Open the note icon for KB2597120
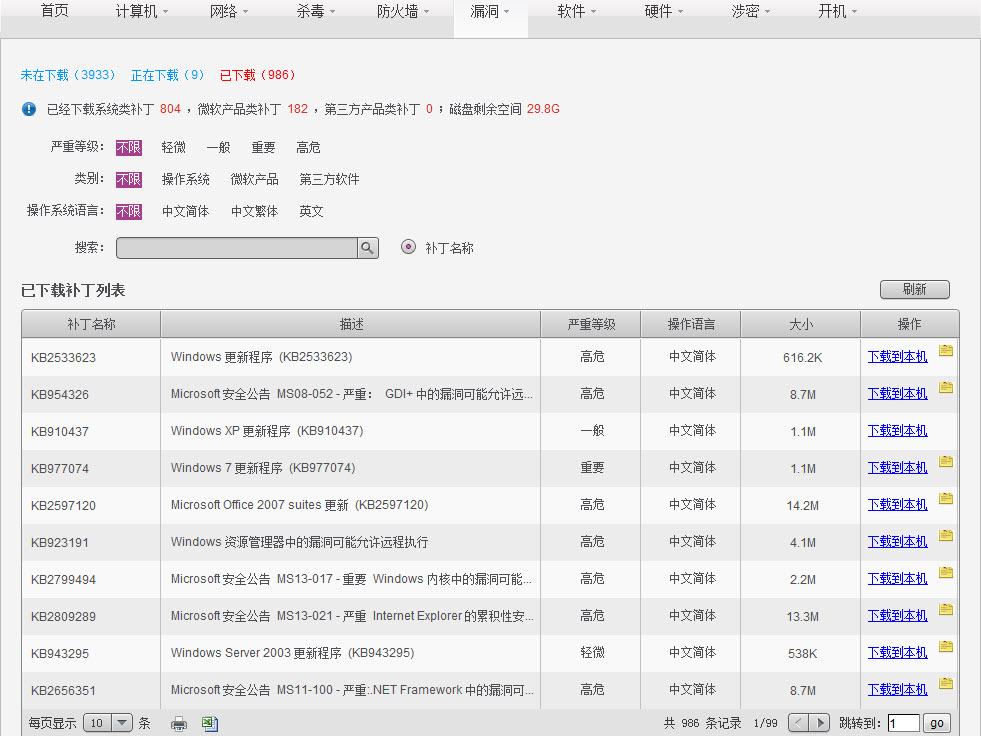The height and width of the screenshot is (736, 981). [x=945, y=499]
